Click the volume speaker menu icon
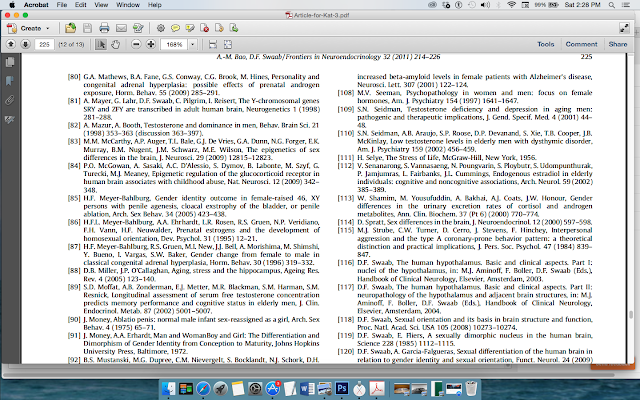This screenshot has width=640, height=400. (485, 5)
